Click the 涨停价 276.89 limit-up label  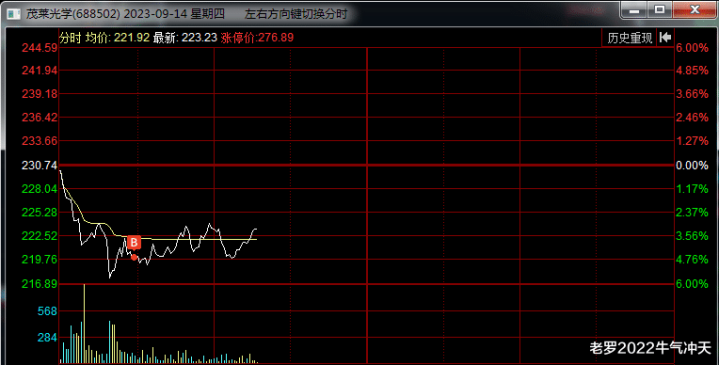(x=257, y=38)
